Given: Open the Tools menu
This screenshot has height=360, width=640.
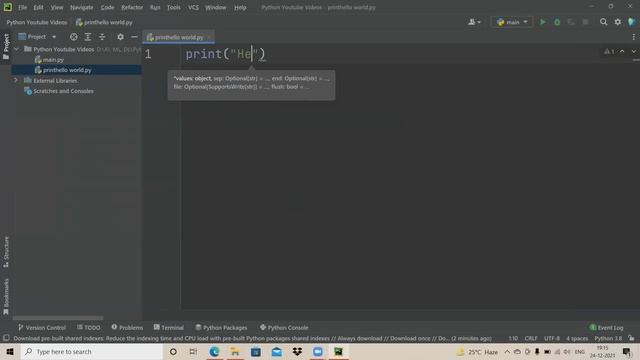Looking at the screenshot, I should (x=173, y=7).
